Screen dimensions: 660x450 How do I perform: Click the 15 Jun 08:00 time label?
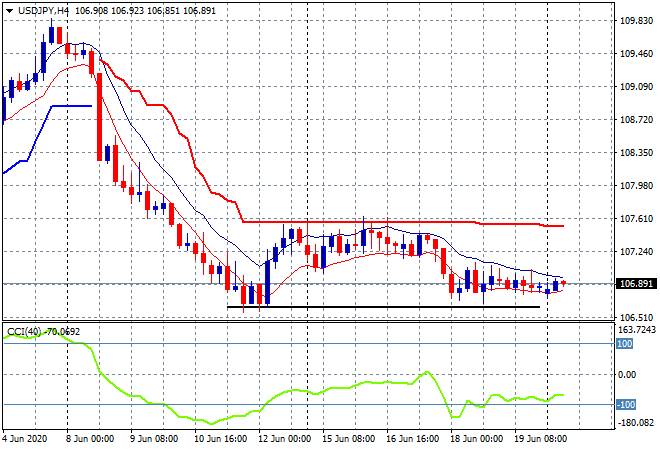pyautogui.click(x=349, y=439)
